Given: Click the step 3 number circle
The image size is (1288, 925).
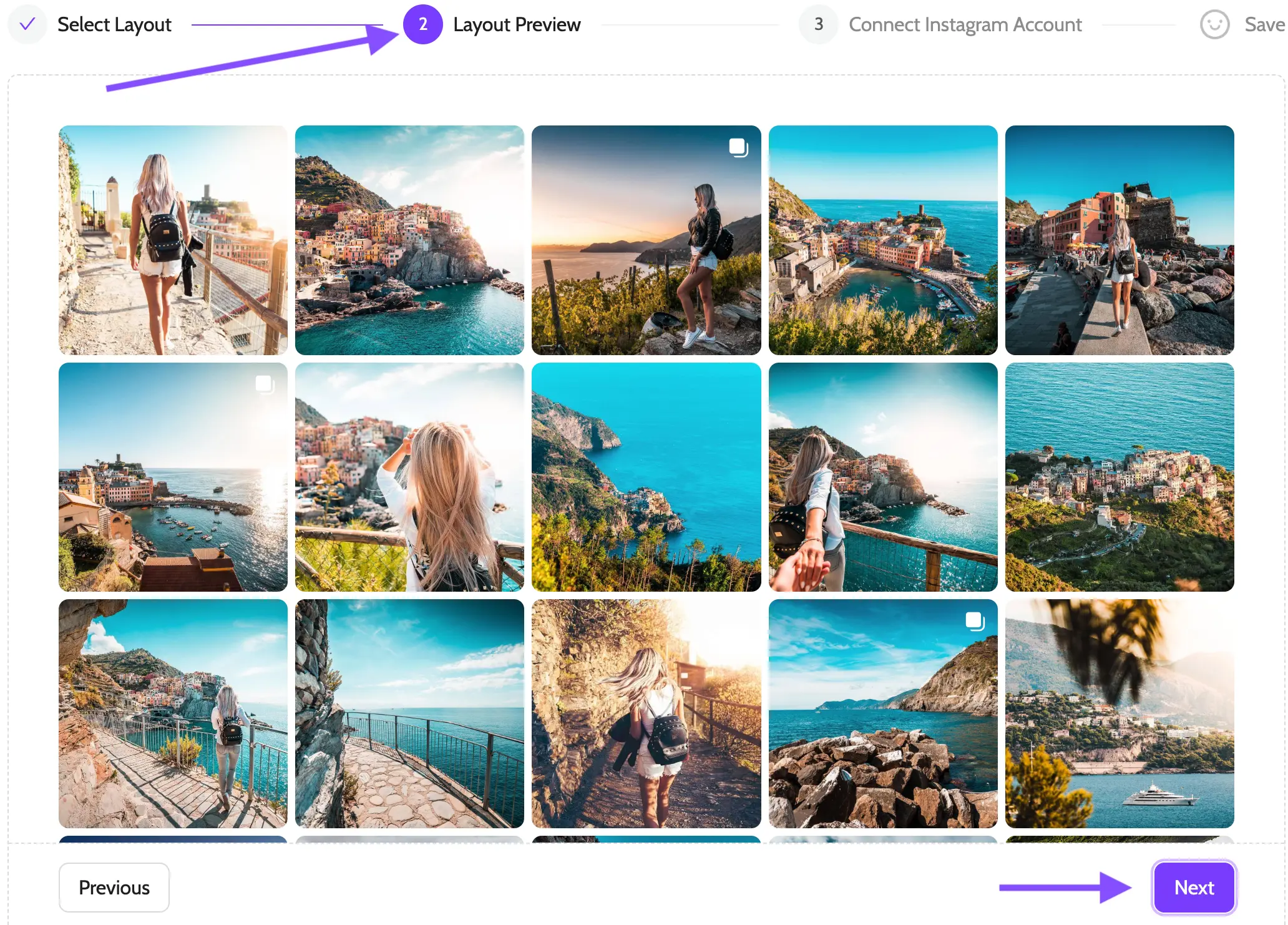Looking at the screenshot, I should point(818,25).
